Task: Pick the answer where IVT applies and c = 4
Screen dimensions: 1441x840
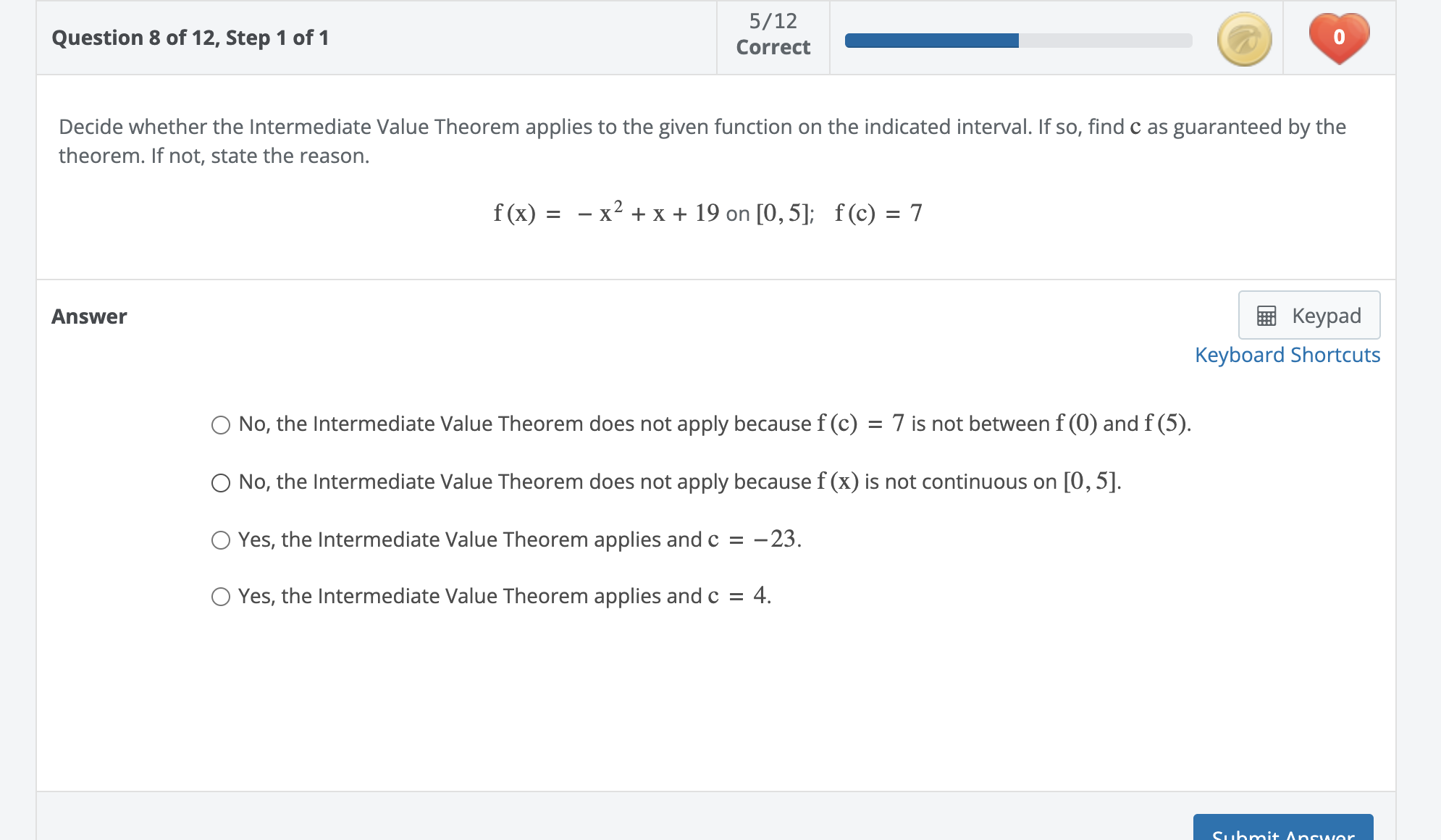Action: 220,596
